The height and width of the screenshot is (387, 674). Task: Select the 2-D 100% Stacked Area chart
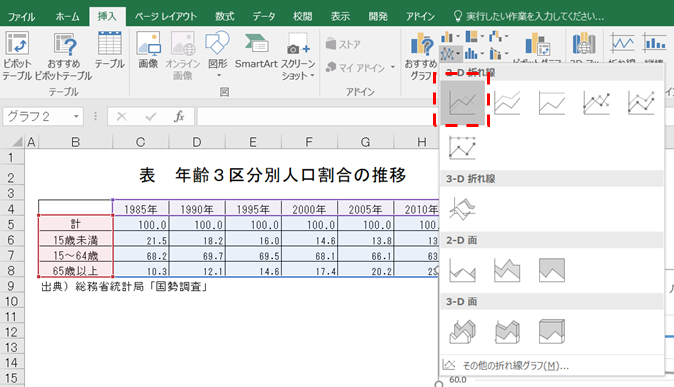(551, 270)
